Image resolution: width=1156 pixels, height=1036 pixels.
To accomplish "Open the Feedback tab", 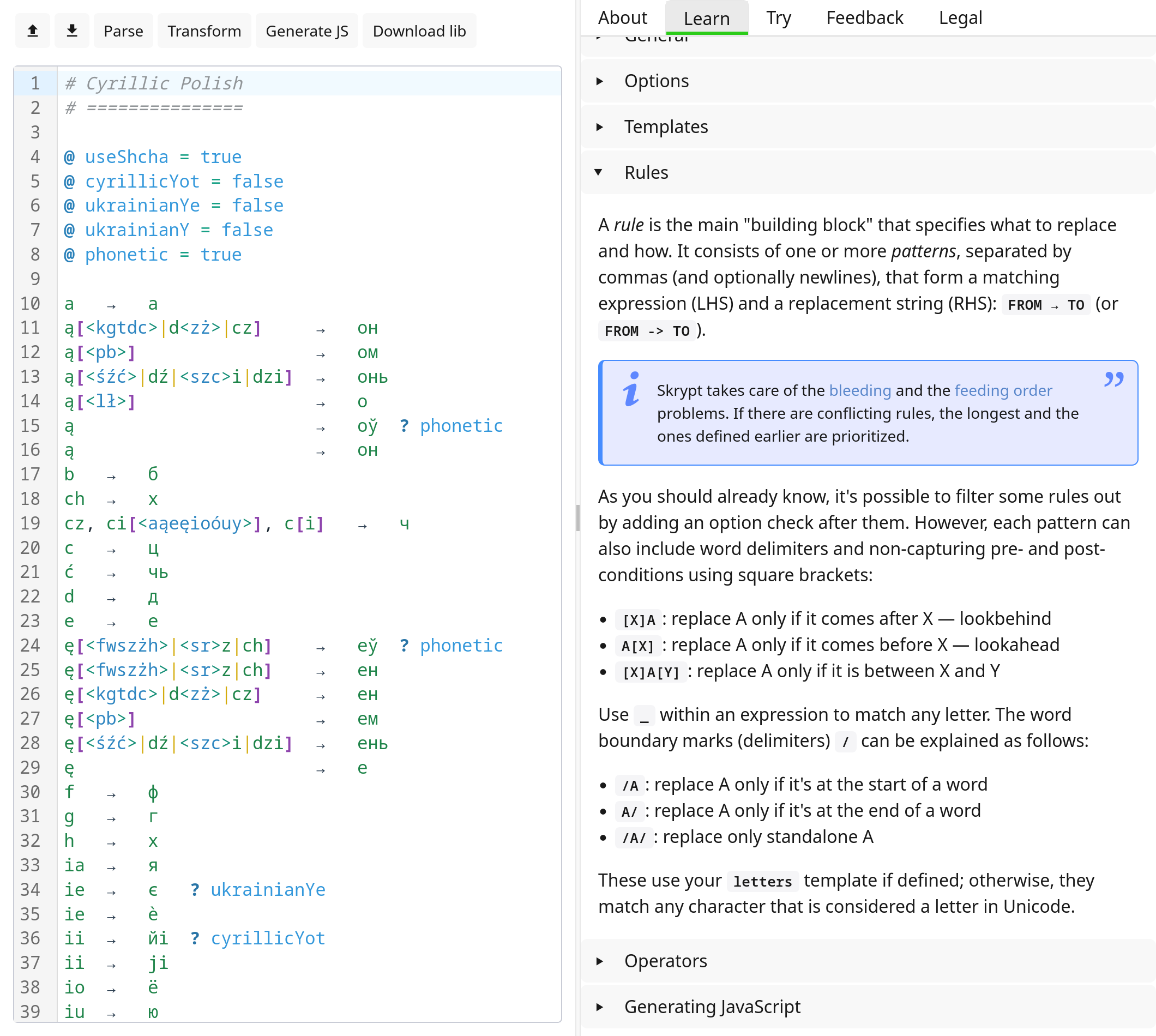I will (864, 17).
